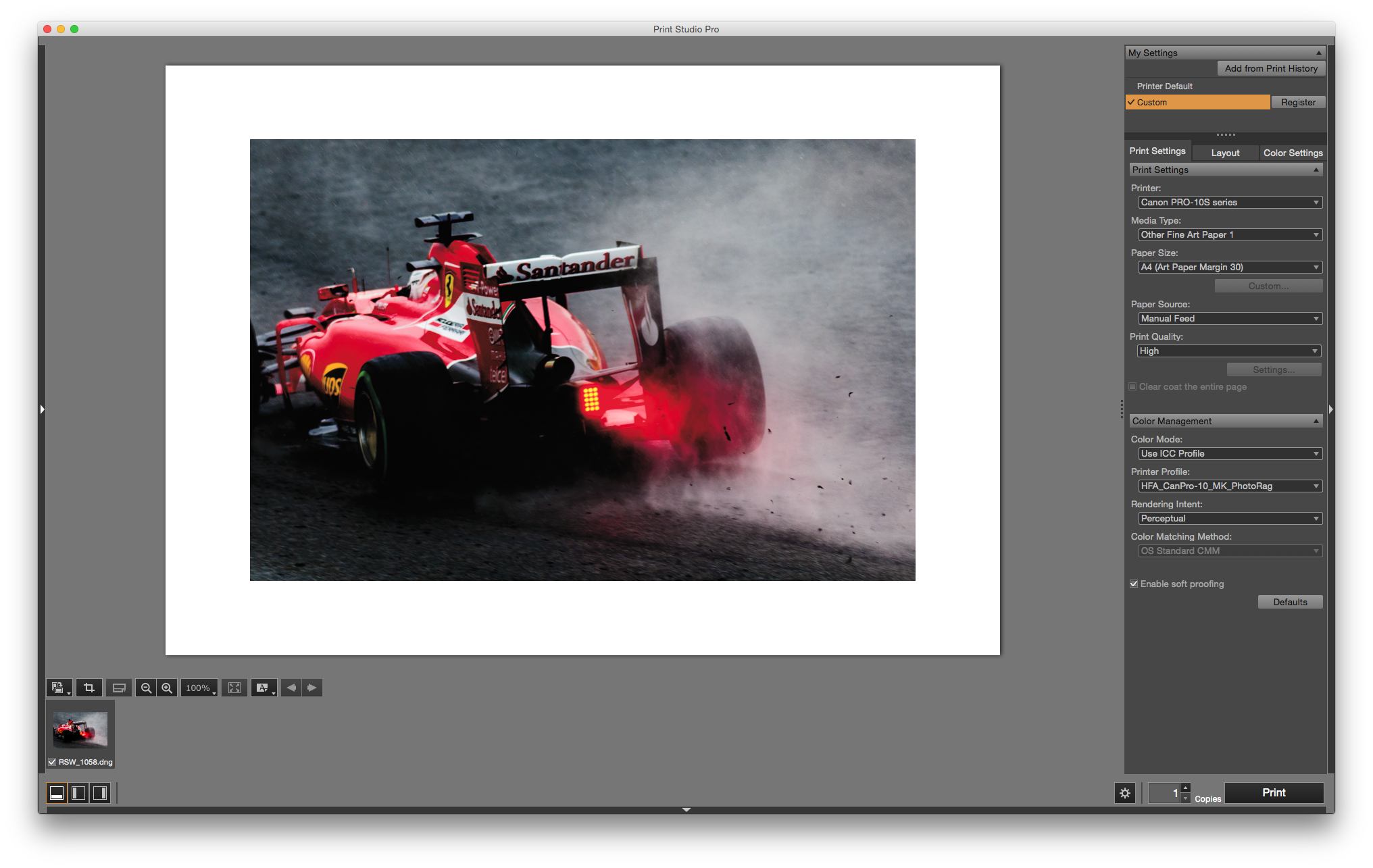Viewport: 1373px width, 868px height.
Task: Uncheck the RSW_1058.dng thumbnail checkbox
Action: 52,761
